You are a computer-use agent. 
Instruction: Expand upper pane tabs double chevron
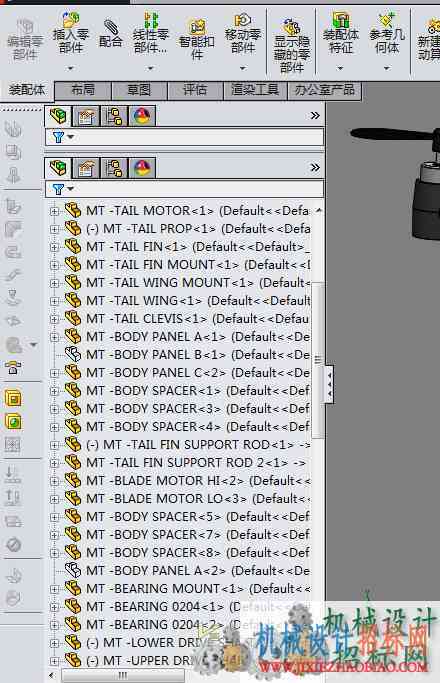click(x=315, y=115)
